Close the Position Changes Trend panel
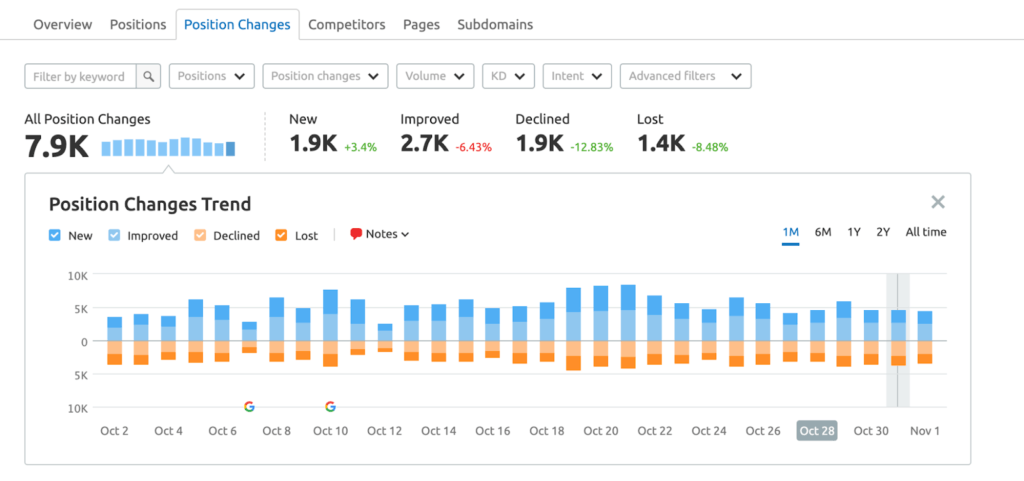The image size is (1024, 481). pyautogui.click(x=937, y=202)
